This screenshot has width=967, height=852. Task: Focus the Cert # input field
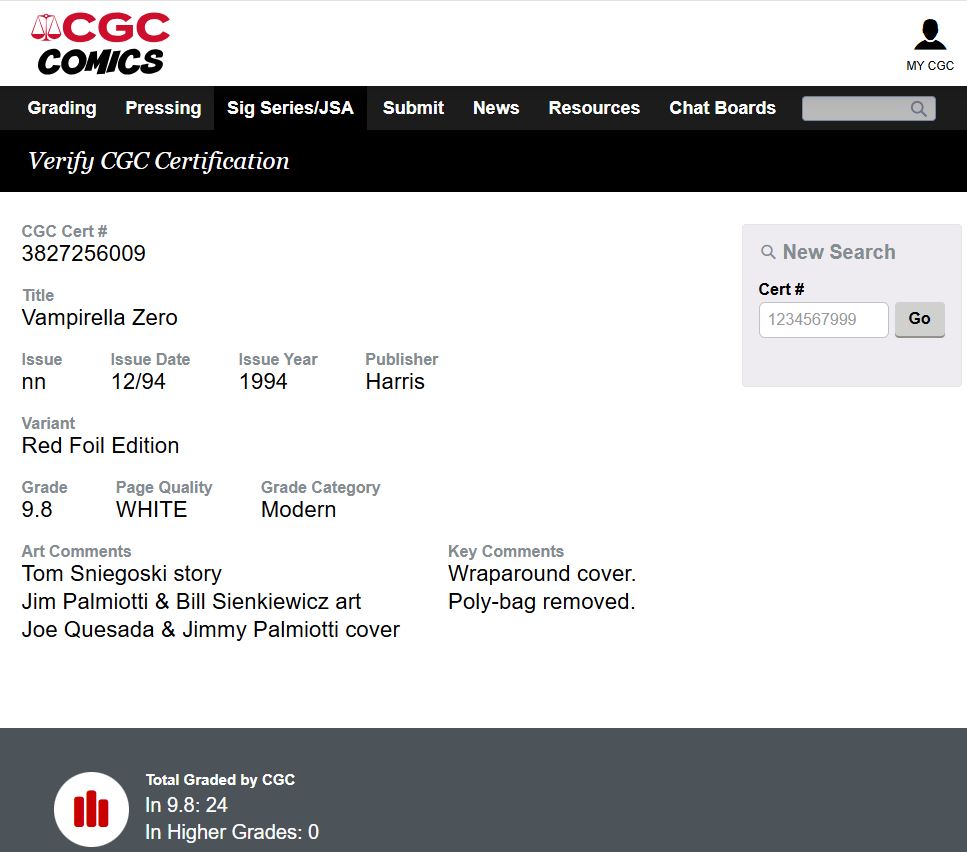(823, 320)
